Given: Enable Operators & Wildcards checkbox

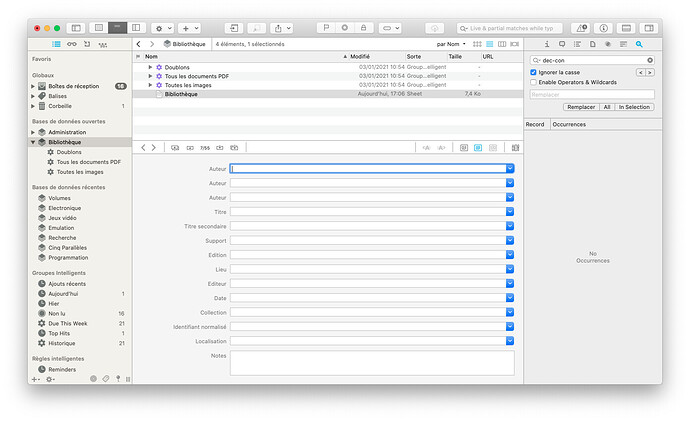Looking at the screenshot, I should point(533,82).
